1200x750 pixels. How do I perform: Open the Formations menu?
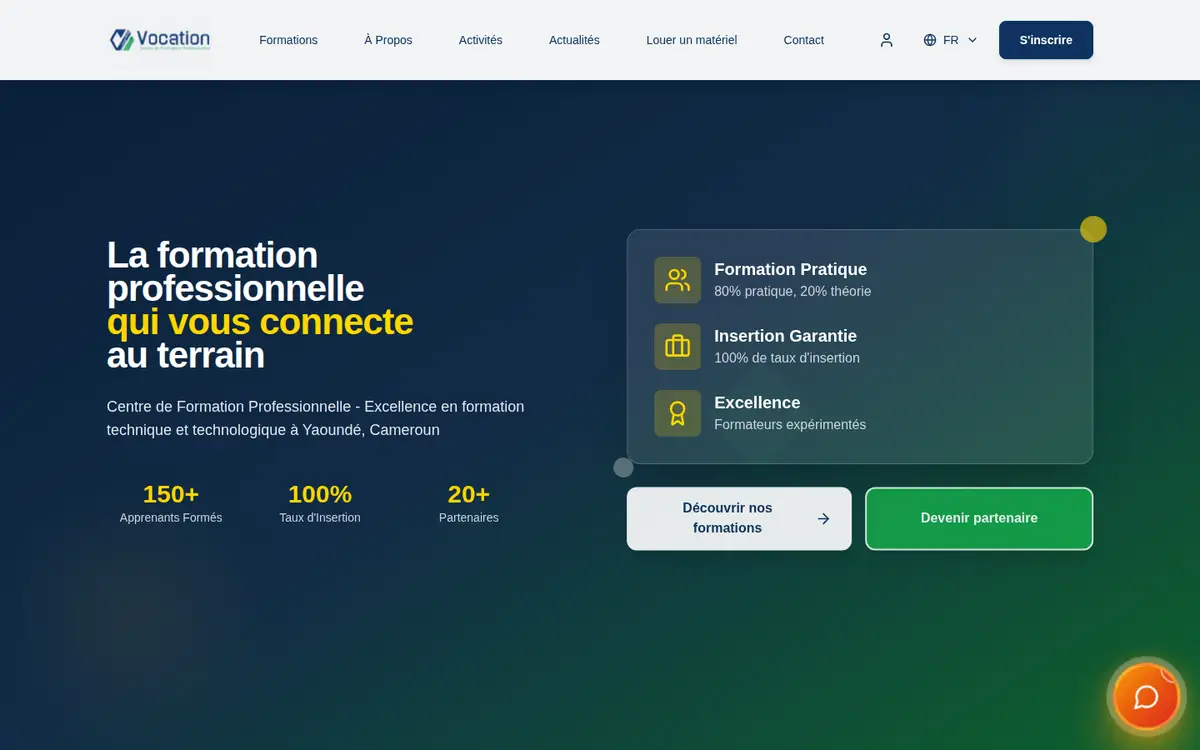click(x=288, y=40)
